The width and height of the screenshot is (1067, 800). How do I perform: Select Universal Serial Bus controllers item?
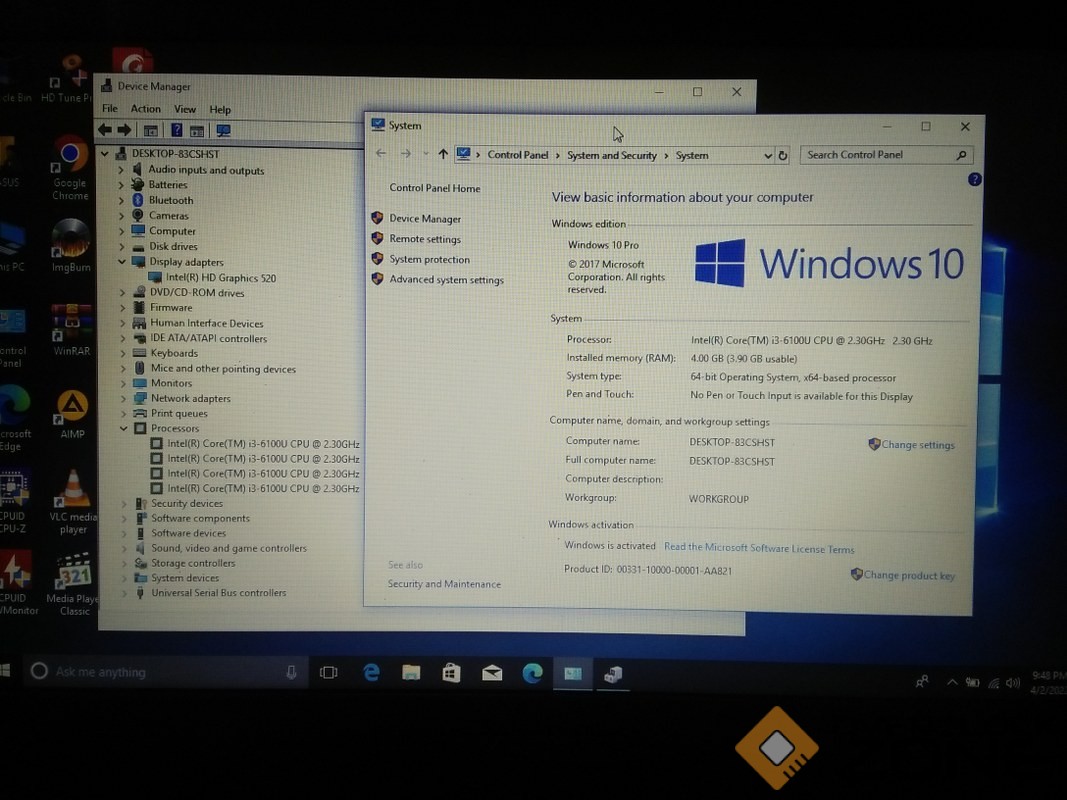[218, 593]
